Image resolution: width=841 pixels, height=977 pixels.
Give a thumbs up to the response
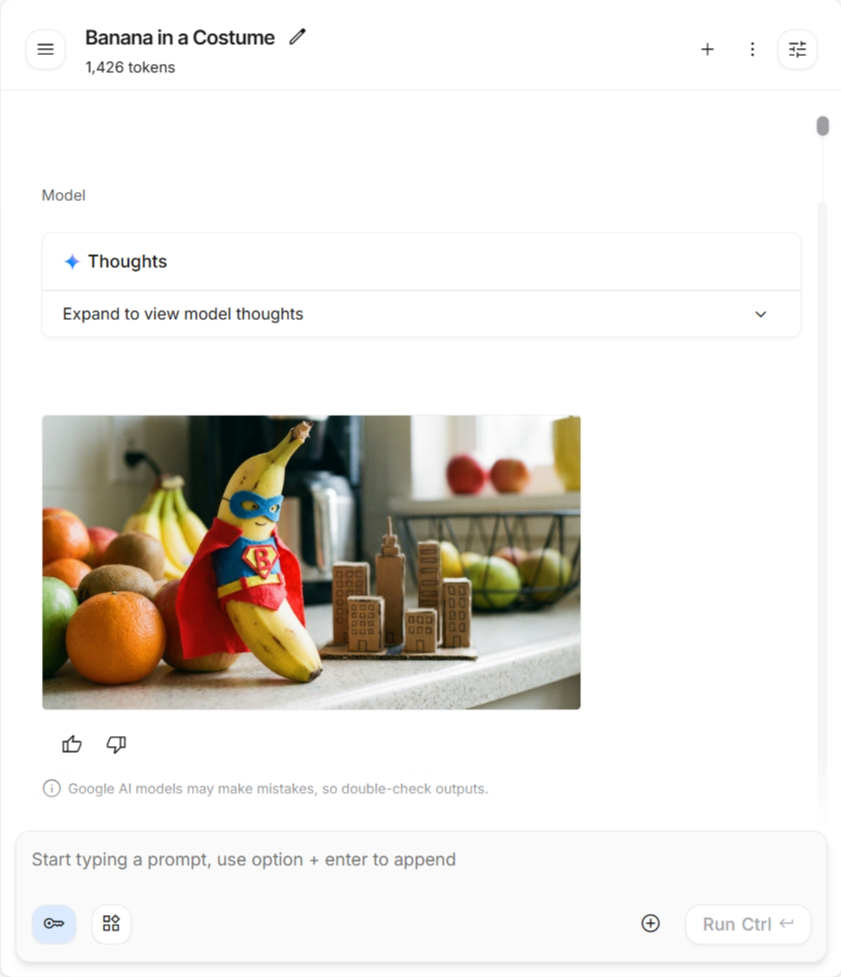(72, 744)
